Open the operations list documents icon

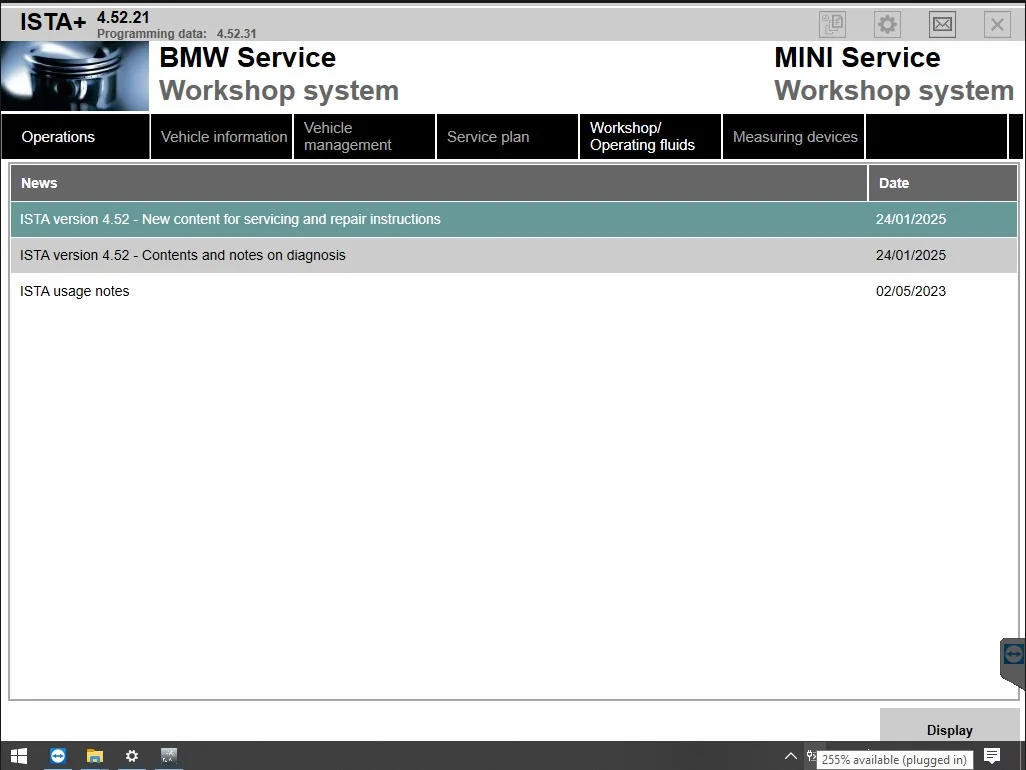[832, 25]
